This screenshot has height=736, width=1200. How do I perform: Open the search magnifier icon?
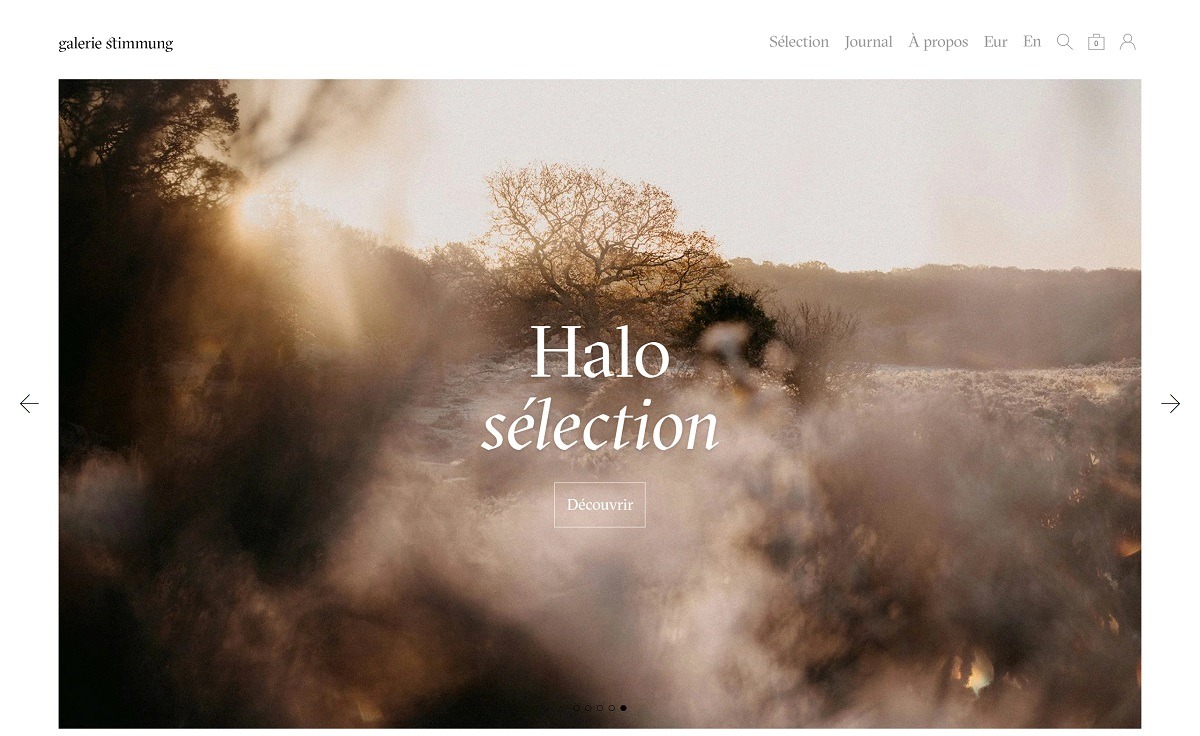click(1065, 42)
